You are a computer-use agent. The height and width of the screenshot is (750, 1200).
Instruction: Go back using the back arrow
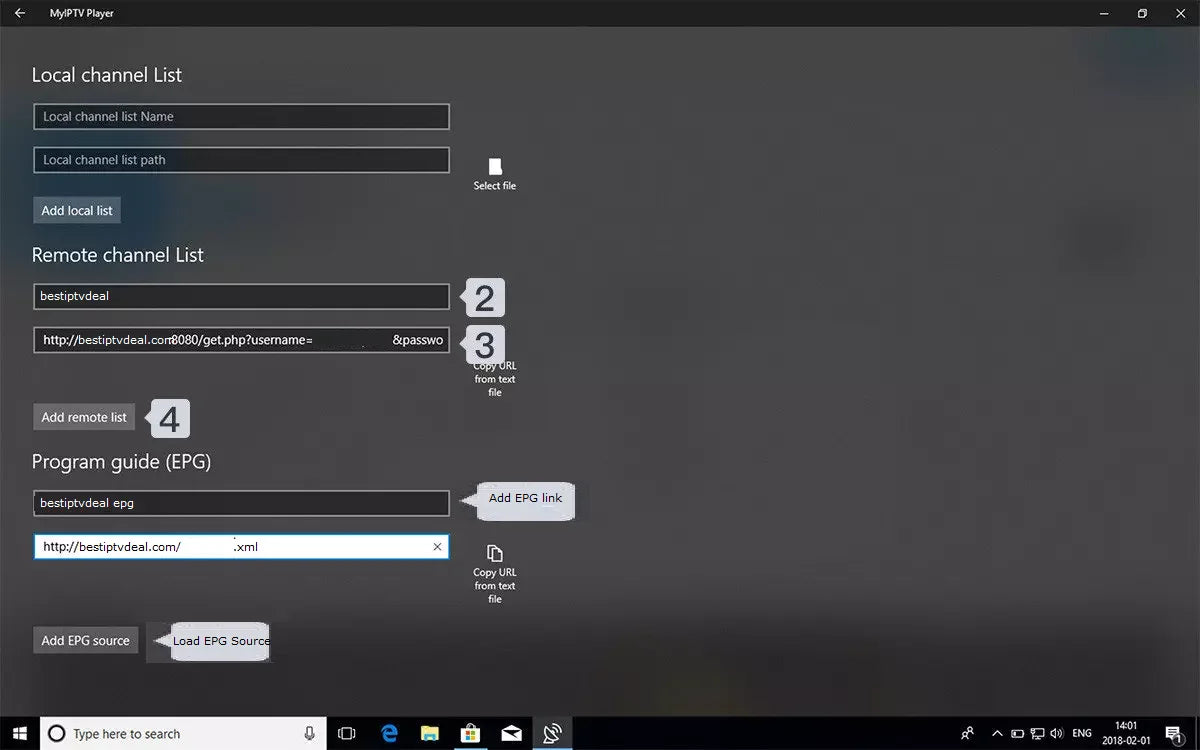(x=20, y=14)
